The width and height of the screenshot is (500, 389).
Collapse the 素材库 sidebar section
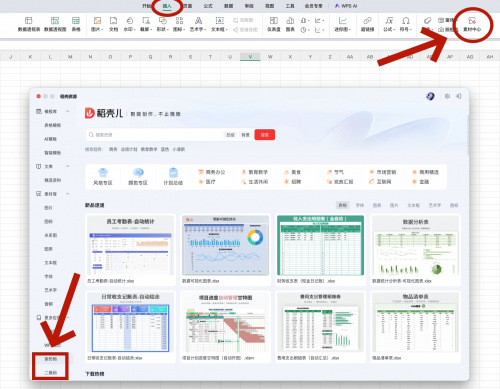pos(68,194)
